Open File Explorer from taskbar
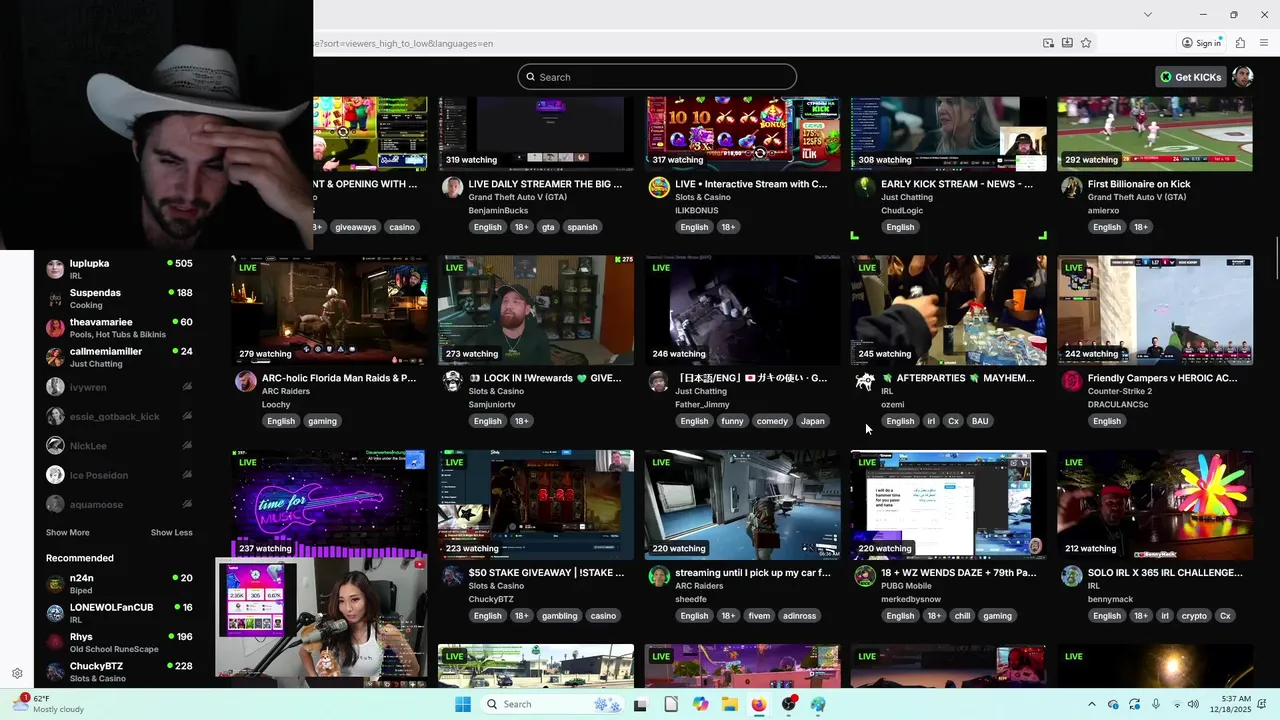The height and width of the screenshot is (720, 1280). 730,704
